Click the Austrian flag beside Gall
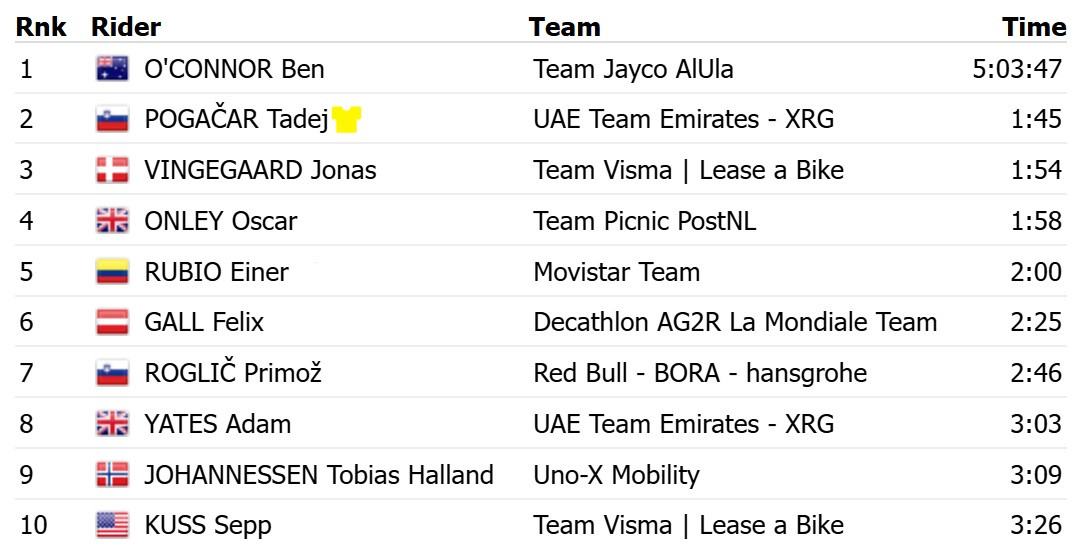The image size is (1072, 548). [x=112, y=323]
